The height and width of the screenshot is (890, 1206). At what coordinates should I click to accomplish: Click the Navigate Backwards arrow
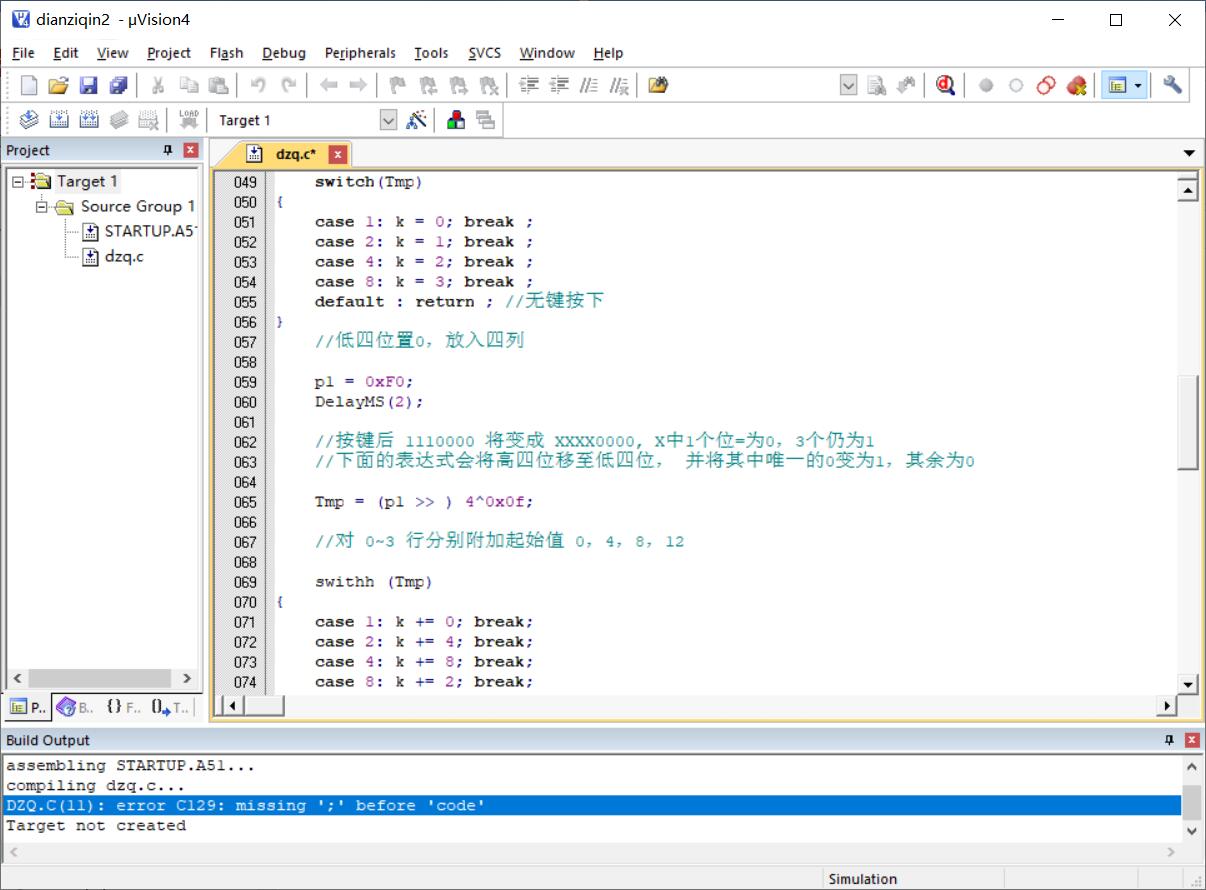(328, 86)
